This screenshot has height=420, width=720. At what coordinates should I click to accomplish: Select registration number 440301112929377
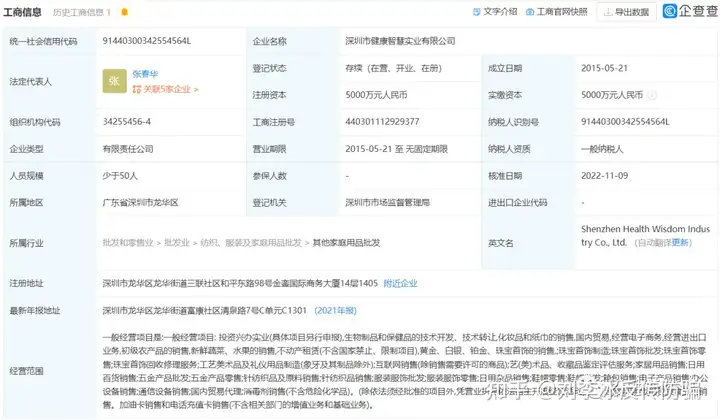pos(382,122)
